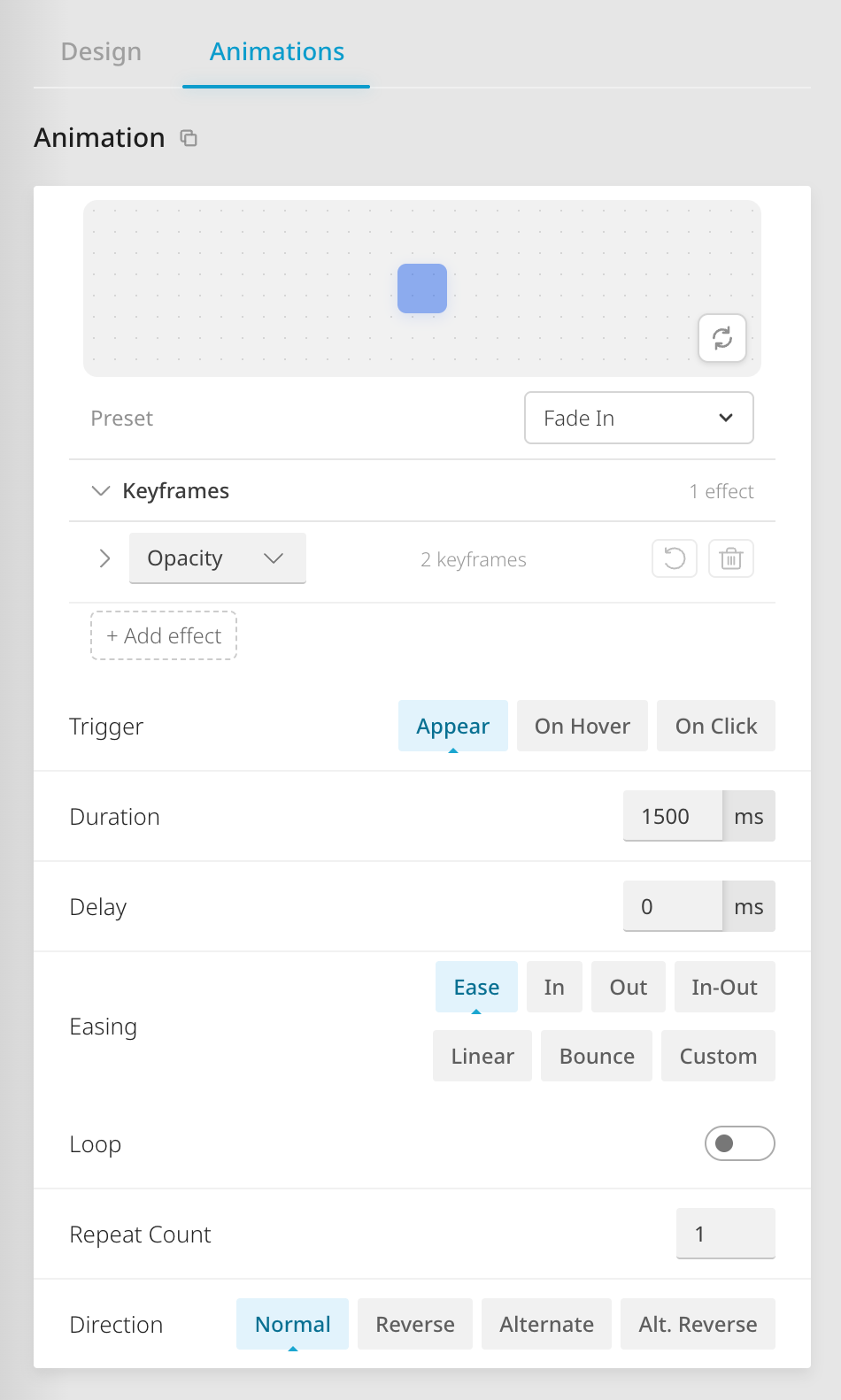Viewport: 841px width, 1400px height.
Task: Switch to the Animations tab
Action: coord(276,51)
